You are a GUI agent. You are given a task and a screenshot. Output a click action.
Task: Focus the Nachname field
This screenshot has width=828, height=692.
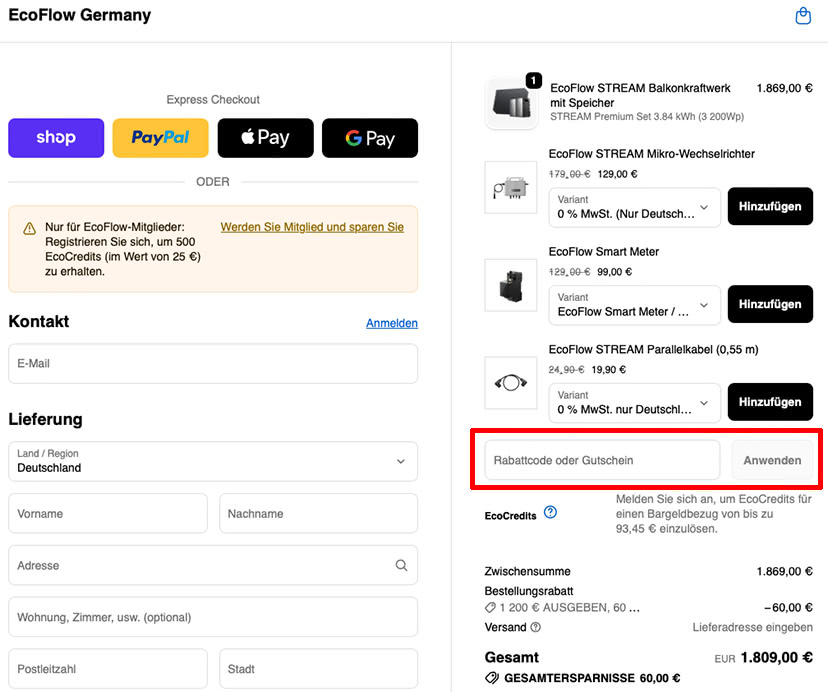(x=318, y=513)
